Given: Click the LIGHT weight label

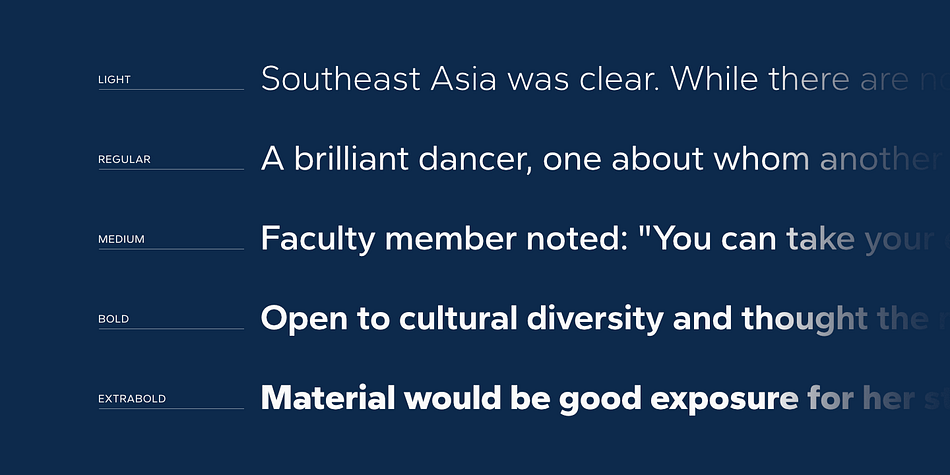Looking at the screenshot, I should (x=115, y=79).
